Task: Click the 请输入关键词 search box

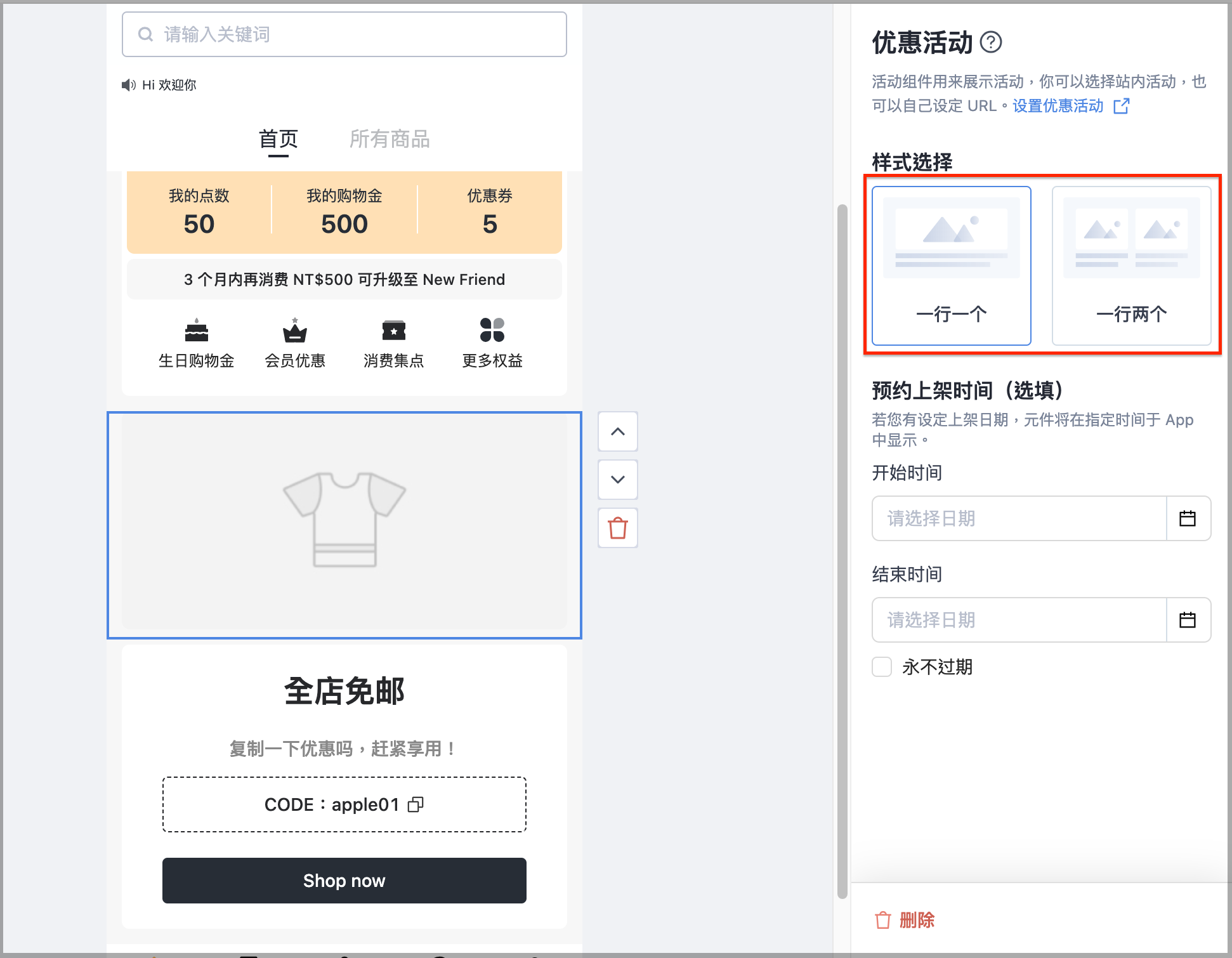Action: pyautogui.click(x=344, y=34)
